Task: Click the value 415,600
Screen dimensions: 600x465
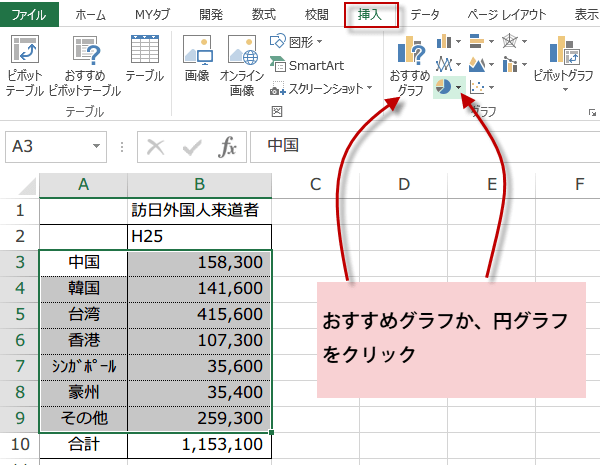Action: pos(199,315)
